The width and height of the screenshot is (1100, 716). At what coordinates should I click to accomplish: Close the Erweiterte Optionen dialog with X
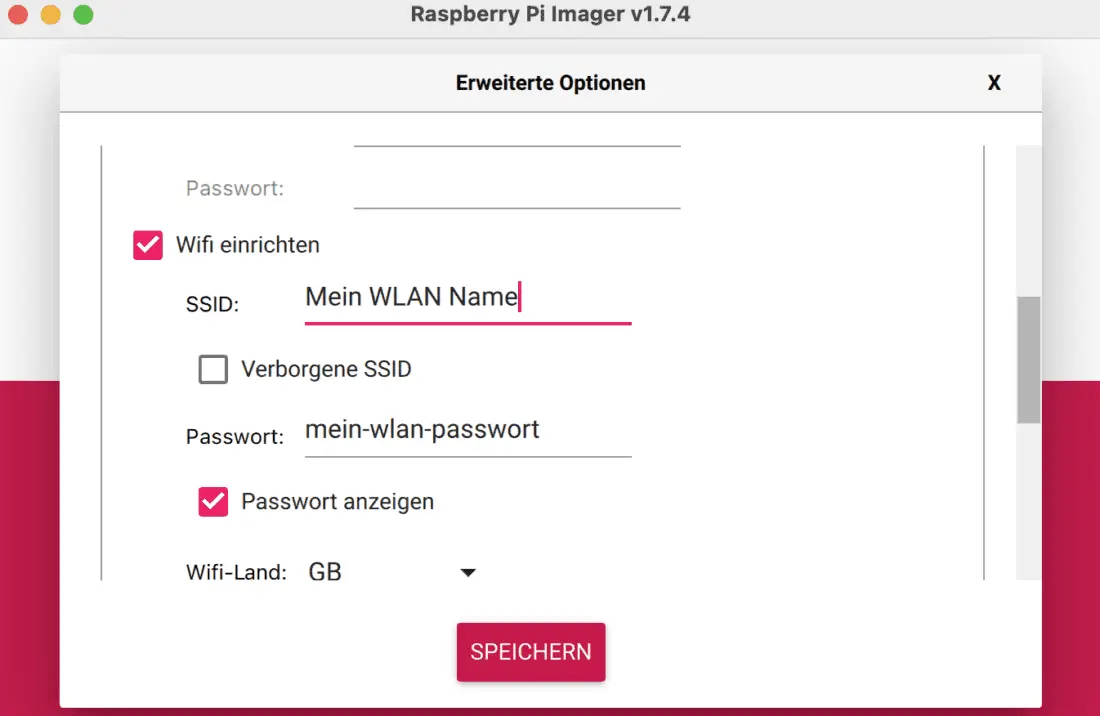coord(994,83)
